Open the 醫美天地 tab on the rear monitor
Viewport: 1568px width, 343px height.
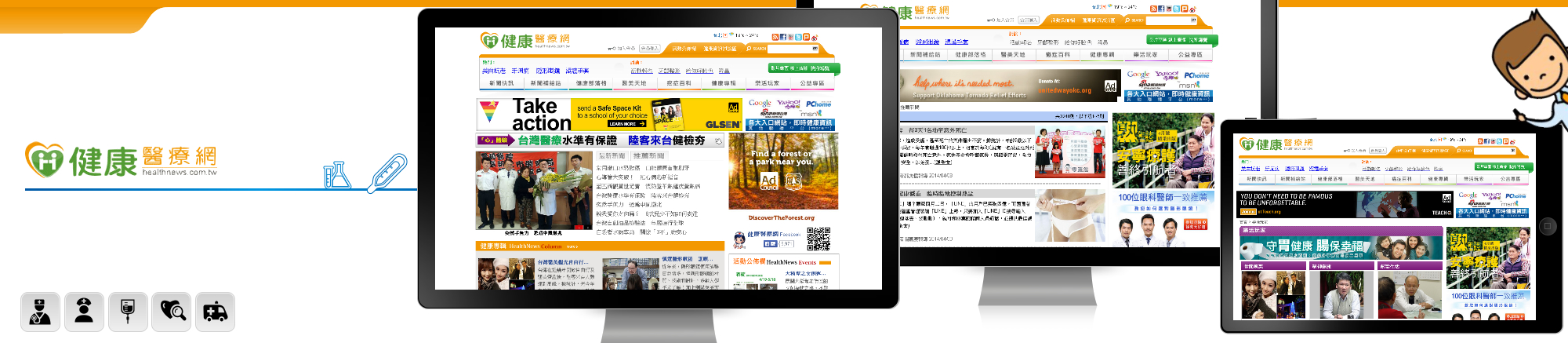[1013, 55]
